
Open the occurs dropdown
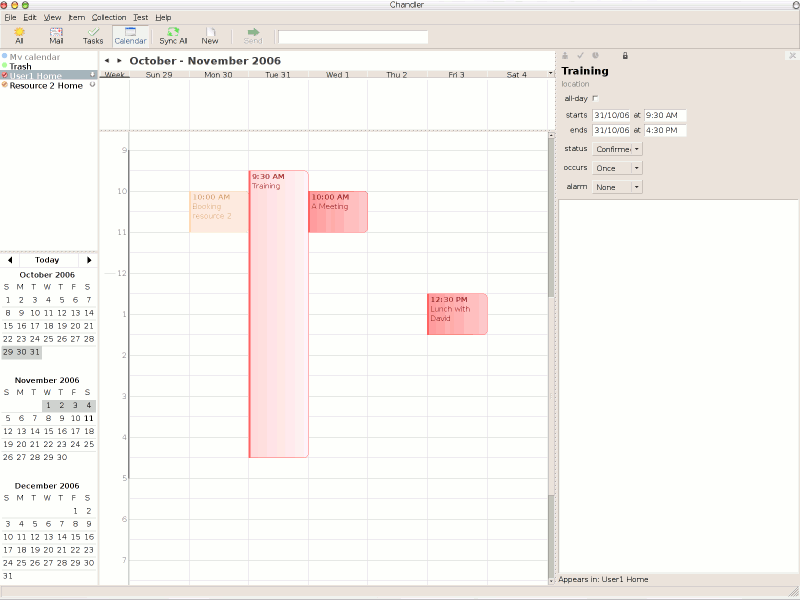(617, 168)
